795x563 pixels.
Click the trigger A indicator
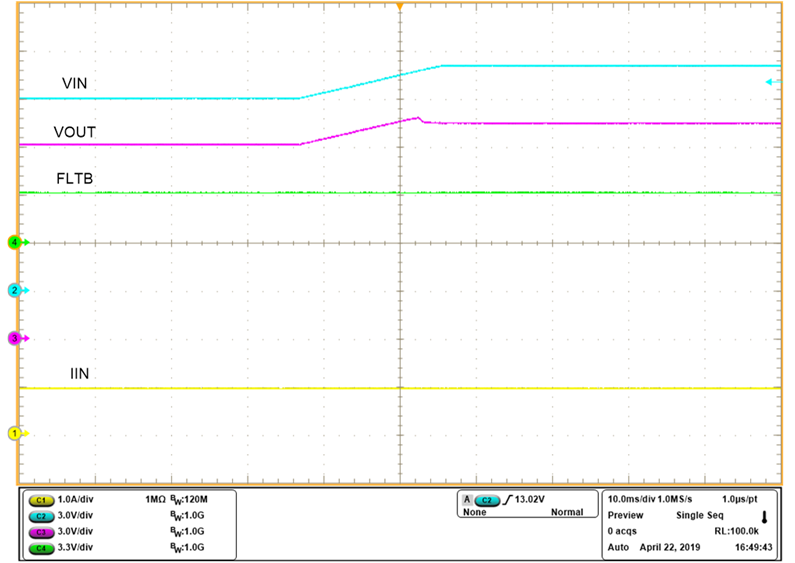pos(467,500)
